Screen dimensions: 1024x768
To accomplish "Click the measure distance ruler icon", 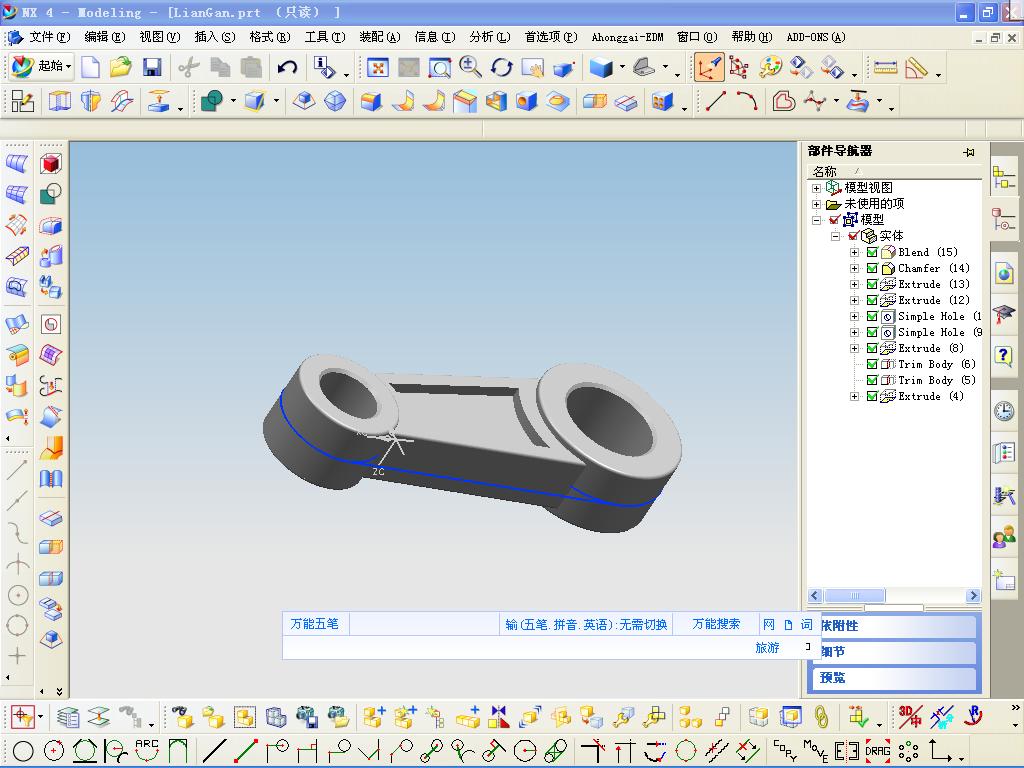I will 886,67.
